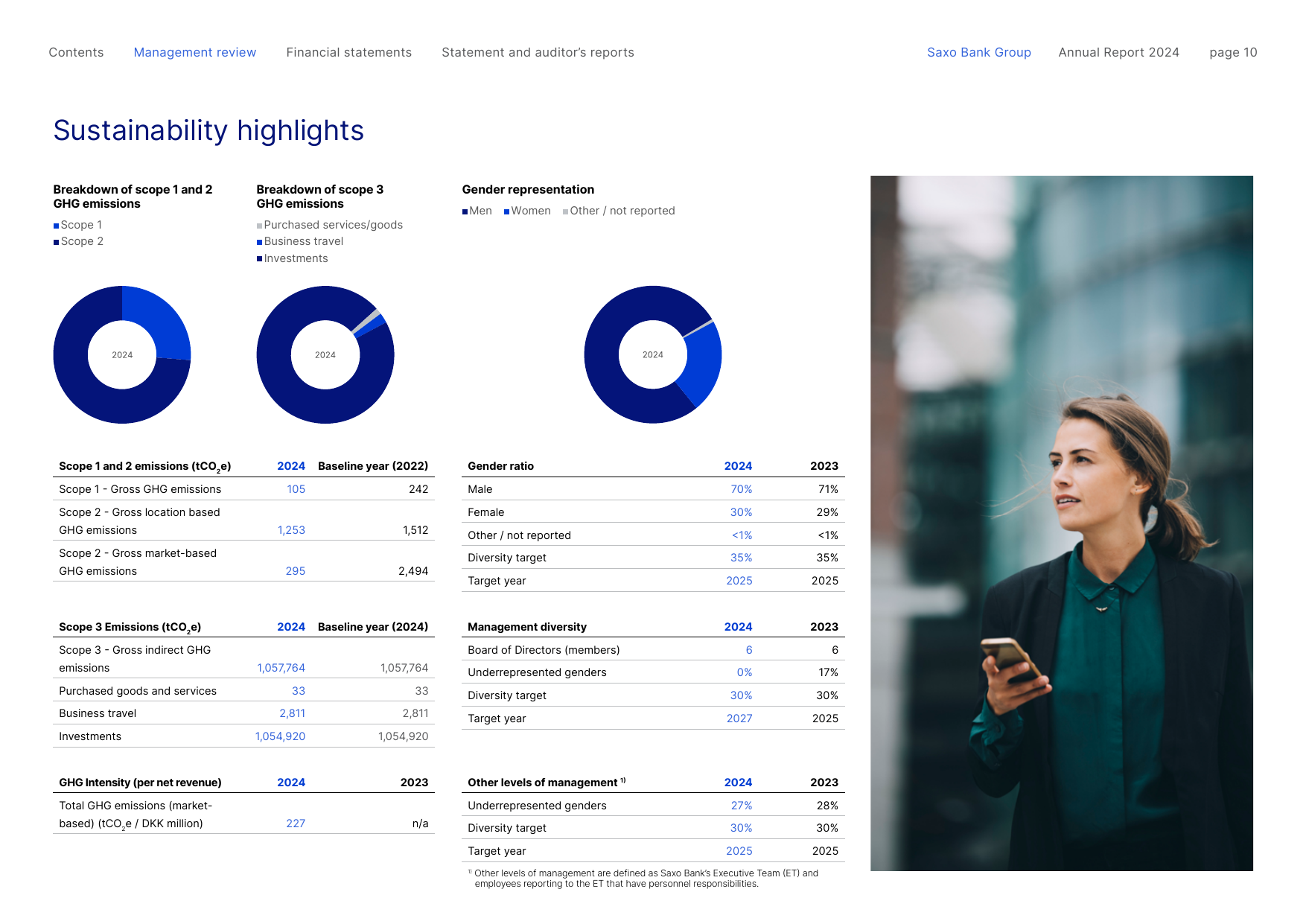Select the Underrepresented genders value 0%
1306x924 pixels.
tap(745, 672)
